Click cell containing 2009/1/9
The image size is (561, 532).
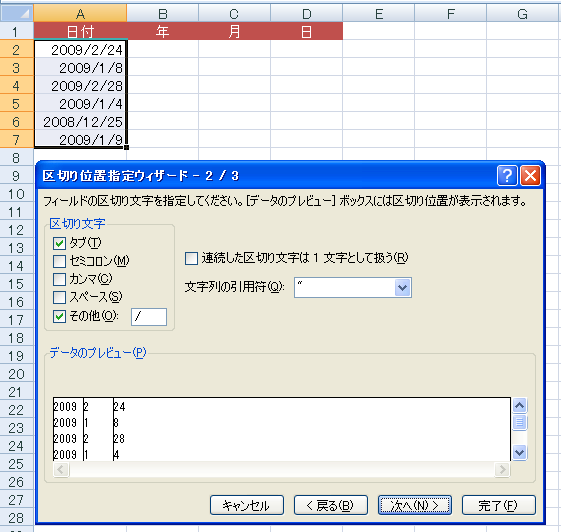click(80, 139)
